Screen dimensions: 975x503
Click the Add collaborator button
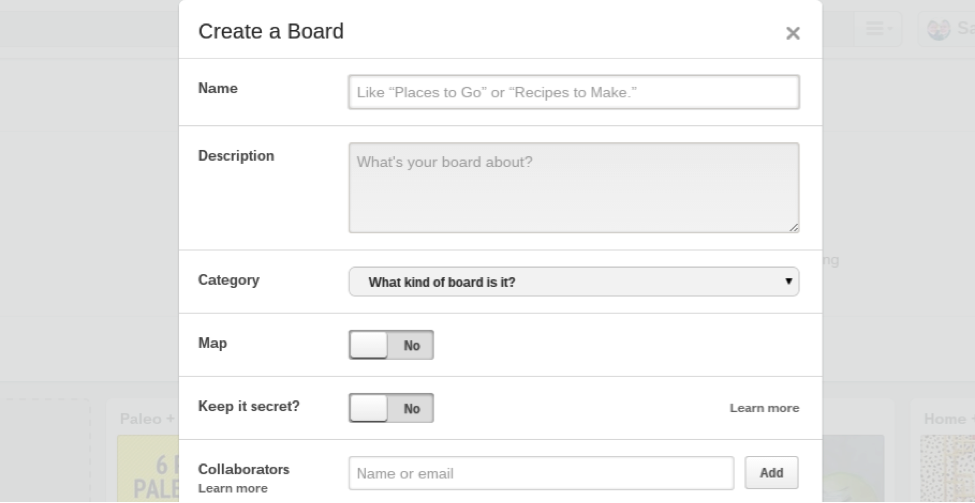pos(771,473)
